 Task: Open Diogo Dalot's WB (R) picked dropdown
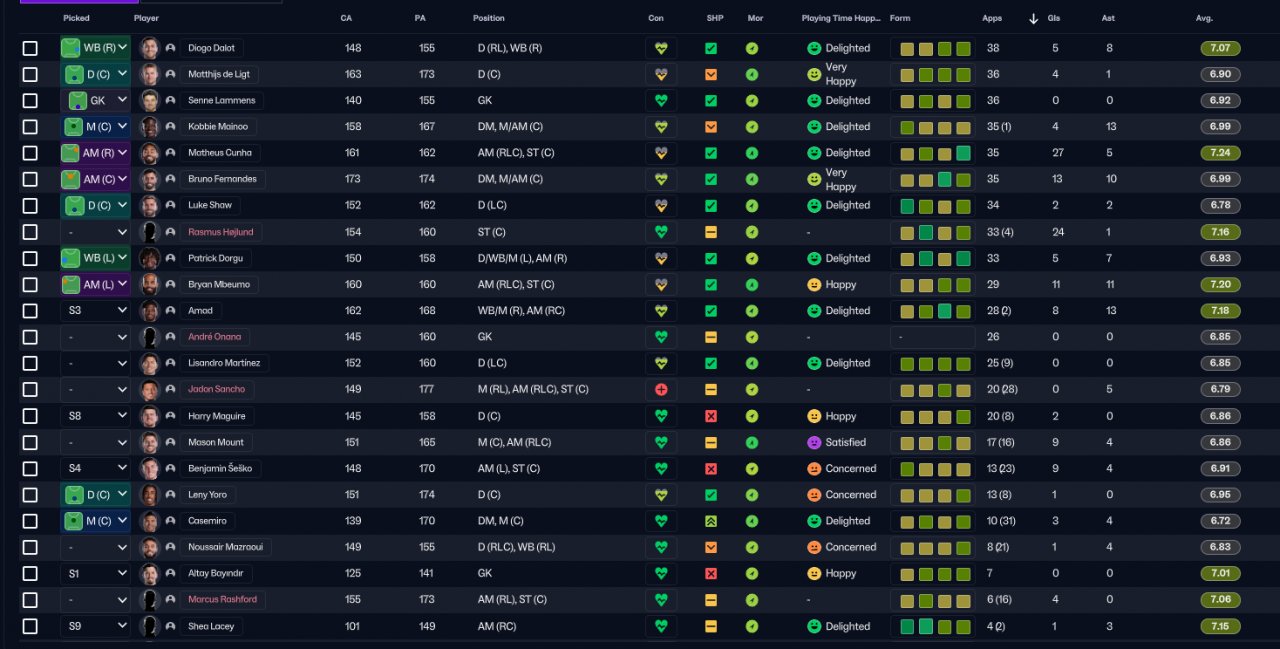tap(95, 48)
